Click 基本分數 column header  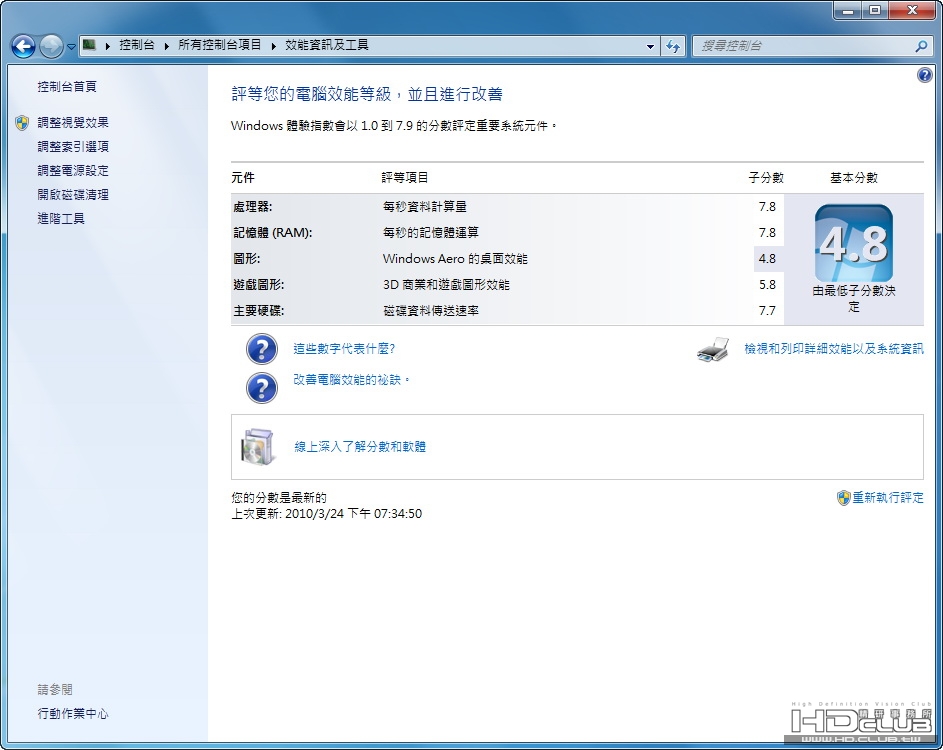click(854, 177)
